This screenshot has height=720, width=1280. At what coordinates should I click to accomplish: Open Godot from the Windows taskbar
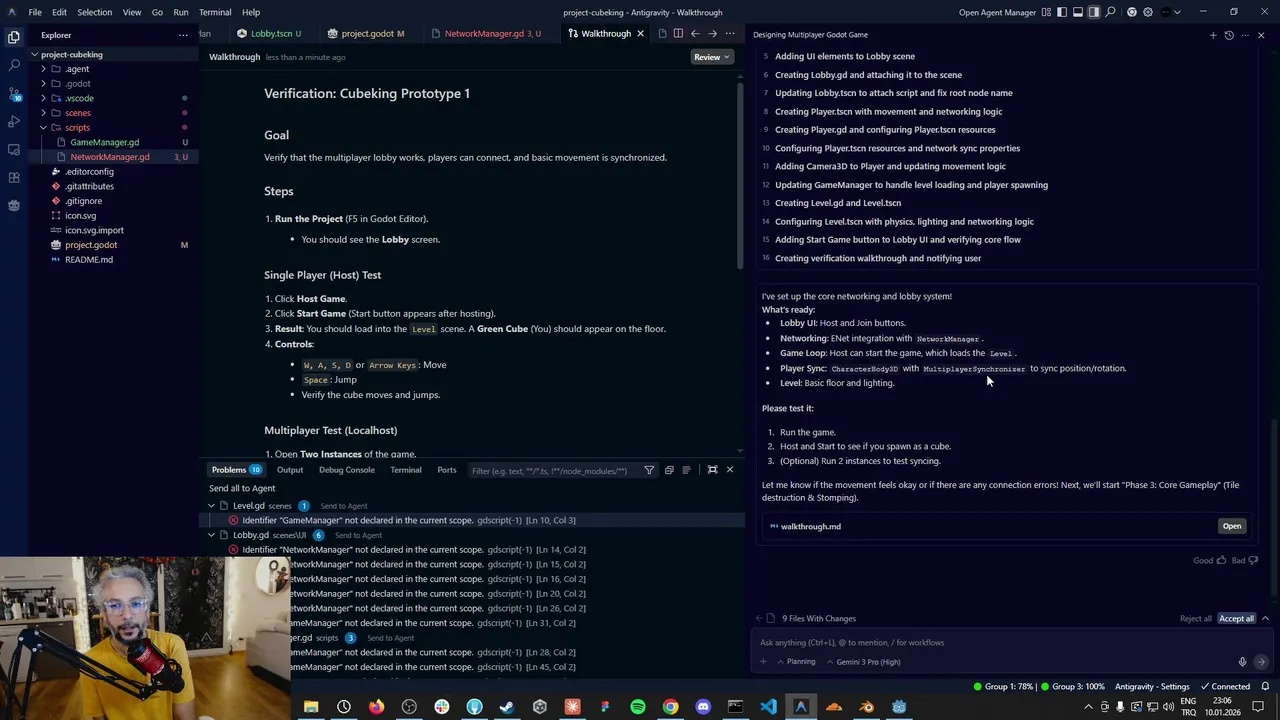tap(899, 707)
